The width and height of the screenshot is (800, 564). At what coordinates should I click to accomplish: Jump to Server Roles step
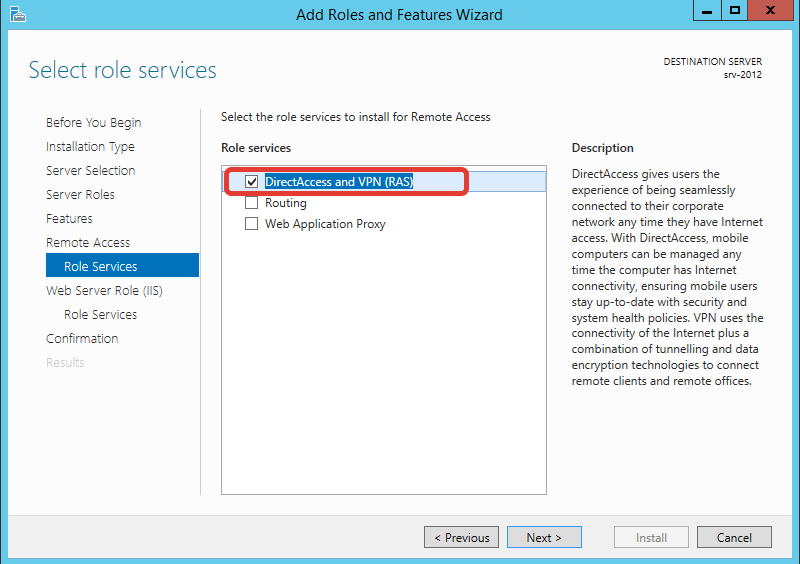(80, 194)
